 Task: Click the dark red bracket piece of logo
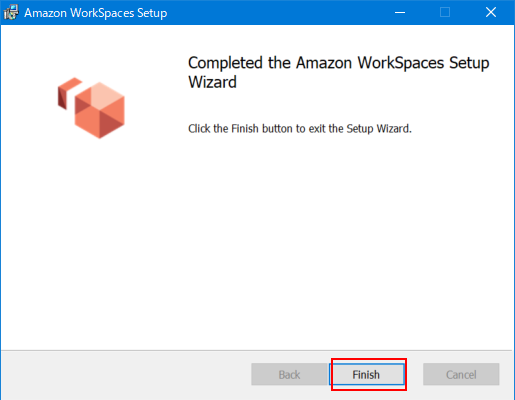coord(68,93)
